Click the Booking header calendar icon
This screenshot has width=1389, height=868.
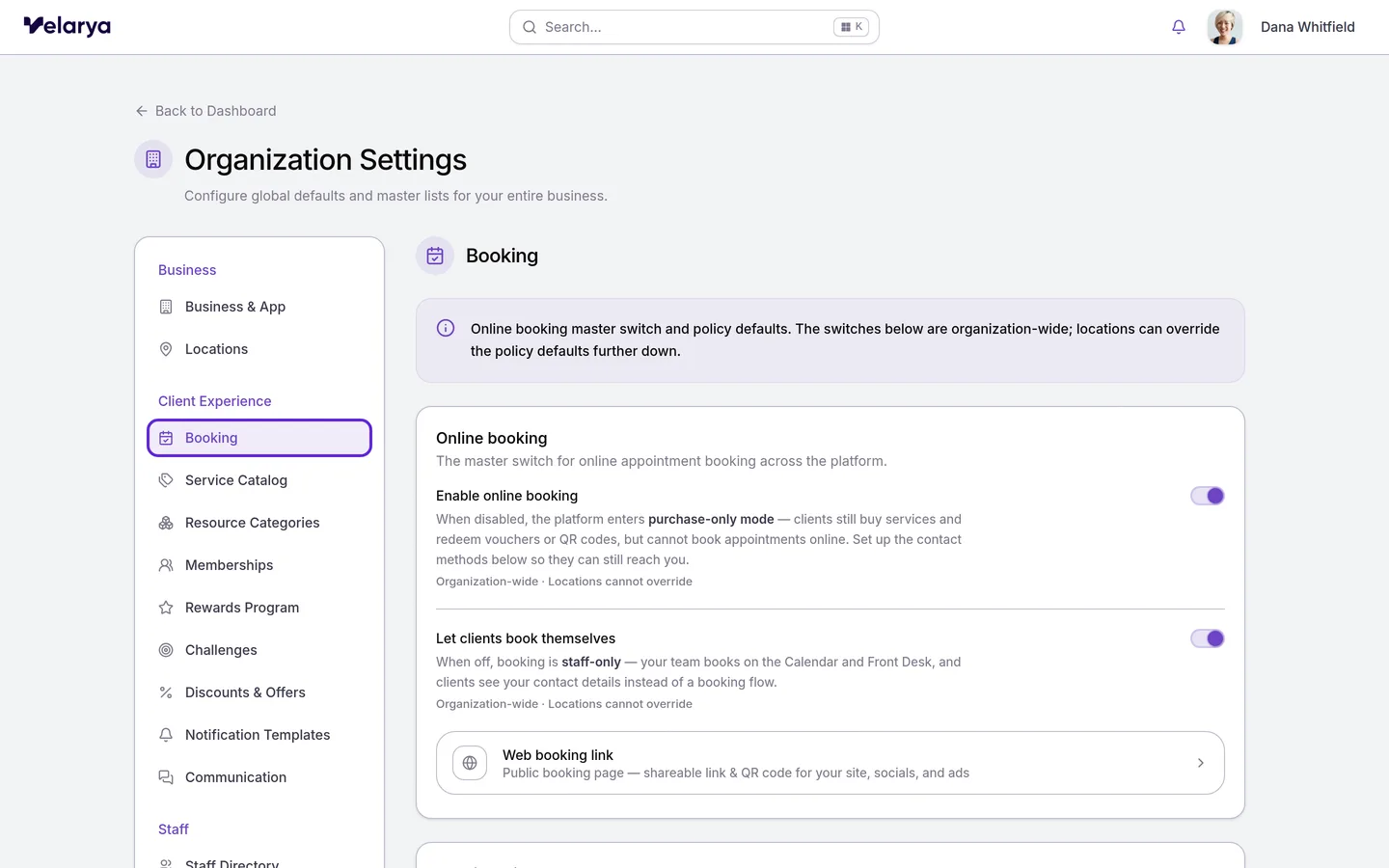pyautogui.click(x=435, y=256)
